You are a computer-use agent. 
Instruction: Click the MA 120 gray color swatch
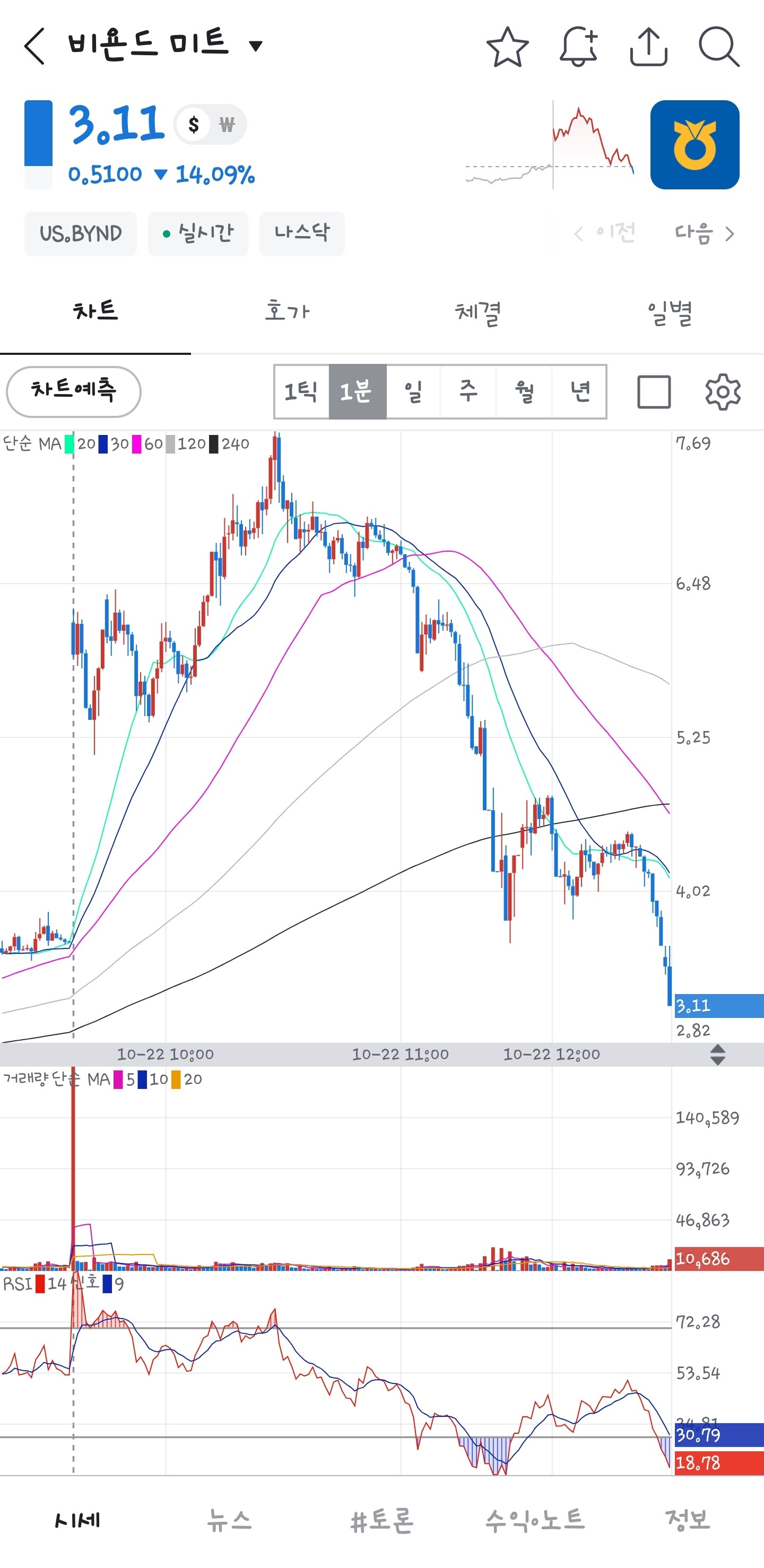170,444
